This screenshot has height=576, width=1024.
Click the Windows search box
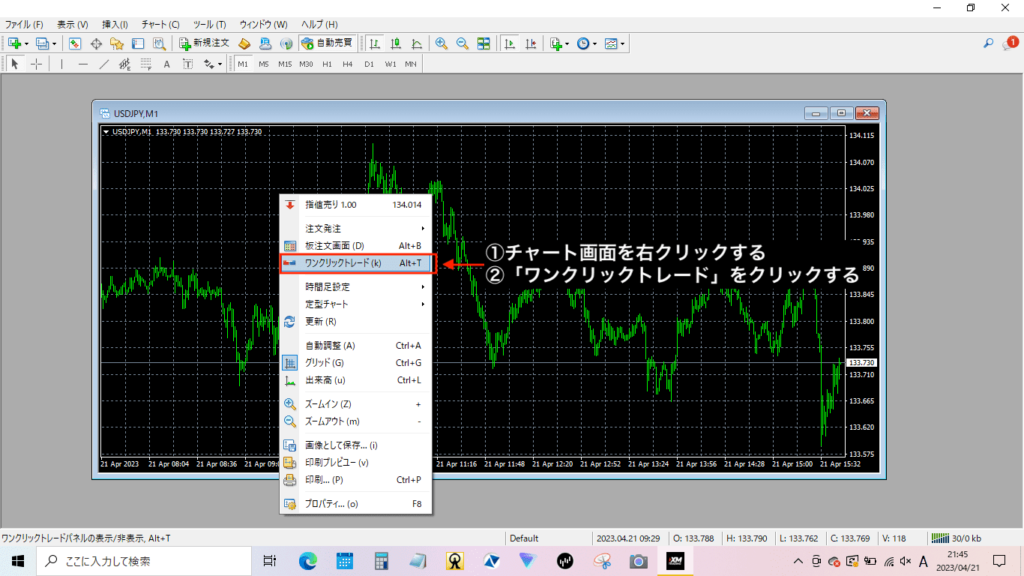coord(144,561)
